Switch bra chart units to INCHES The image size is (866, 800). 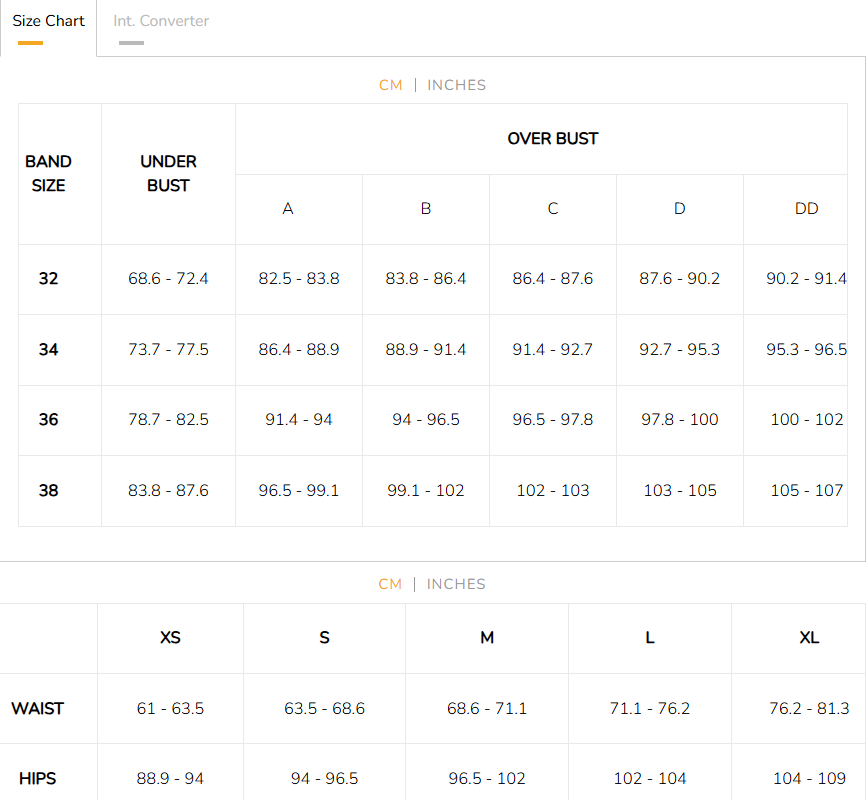(x=456, y=85)
